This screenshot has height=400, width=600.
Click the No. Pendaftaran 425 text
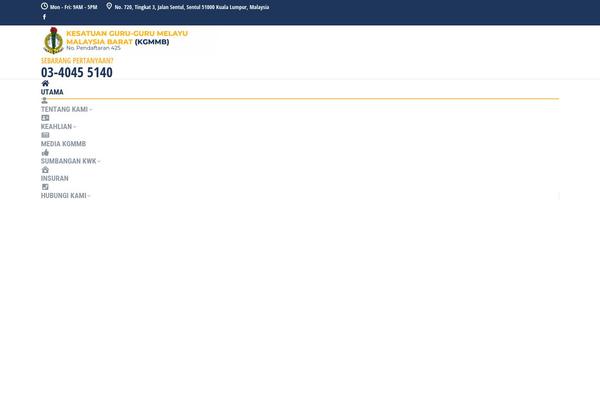point(93,48)
